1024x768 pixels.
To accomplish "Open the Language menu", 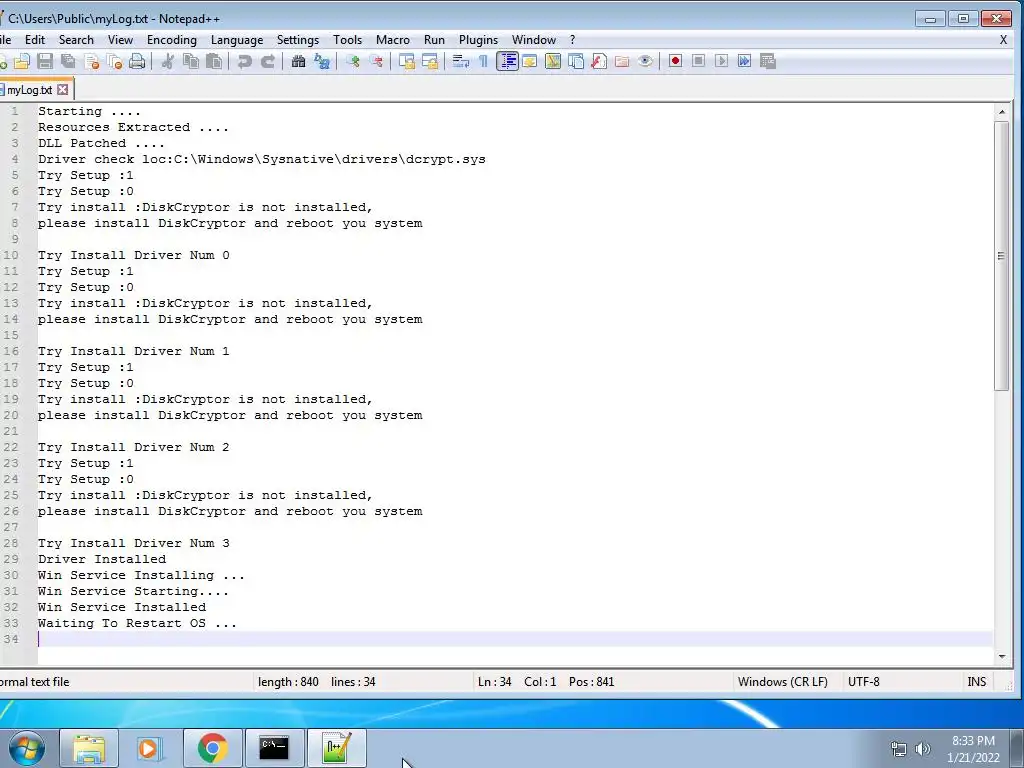I will [237, 40].
